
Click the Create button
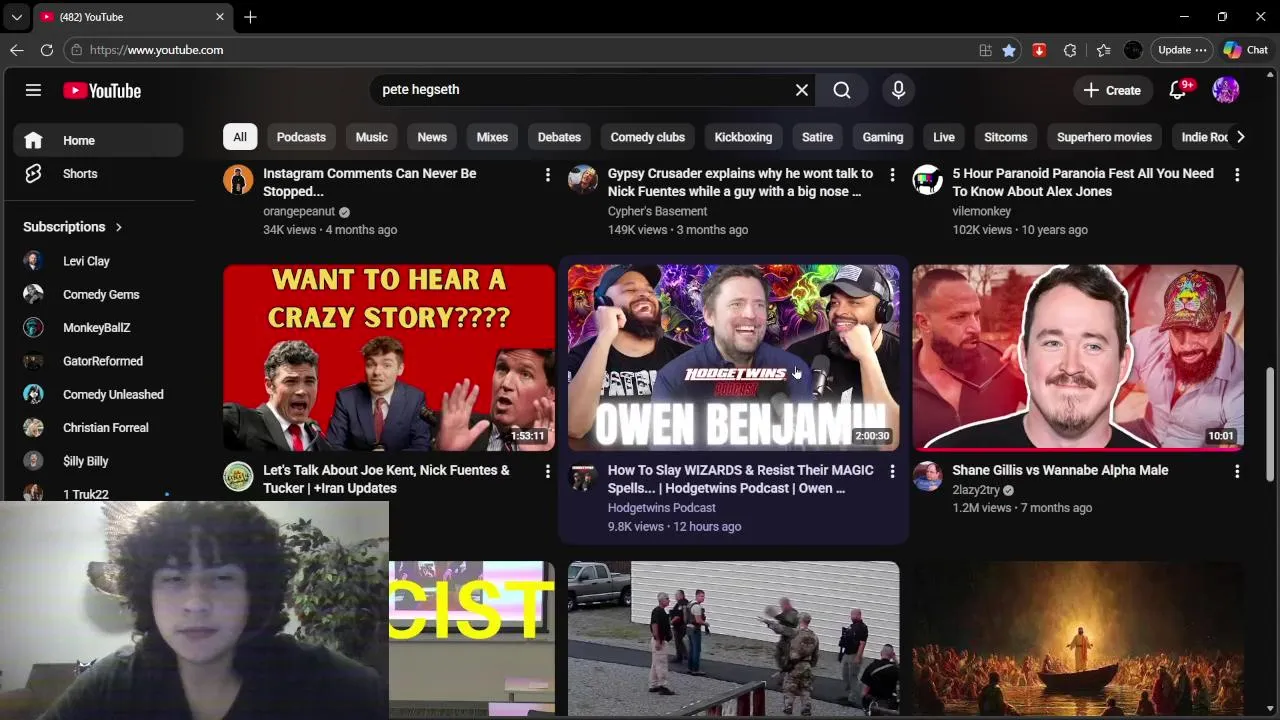pos(1112,90)
